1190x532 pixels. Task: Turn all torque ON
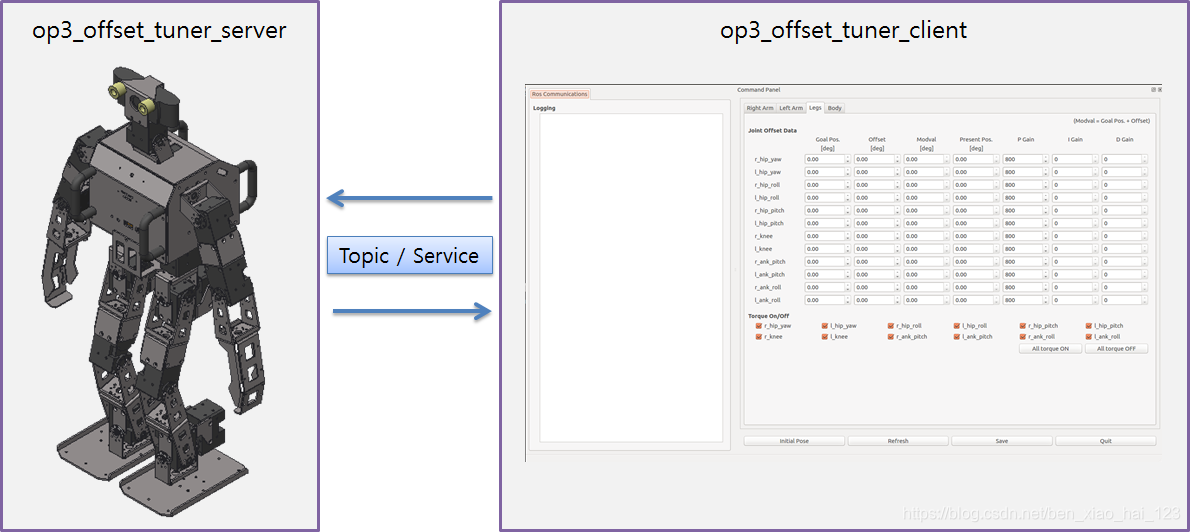(1050, 349)
